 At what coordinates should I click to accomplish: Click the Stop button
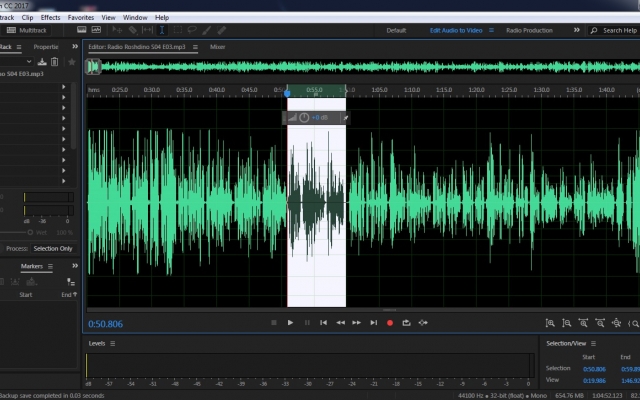274,322
